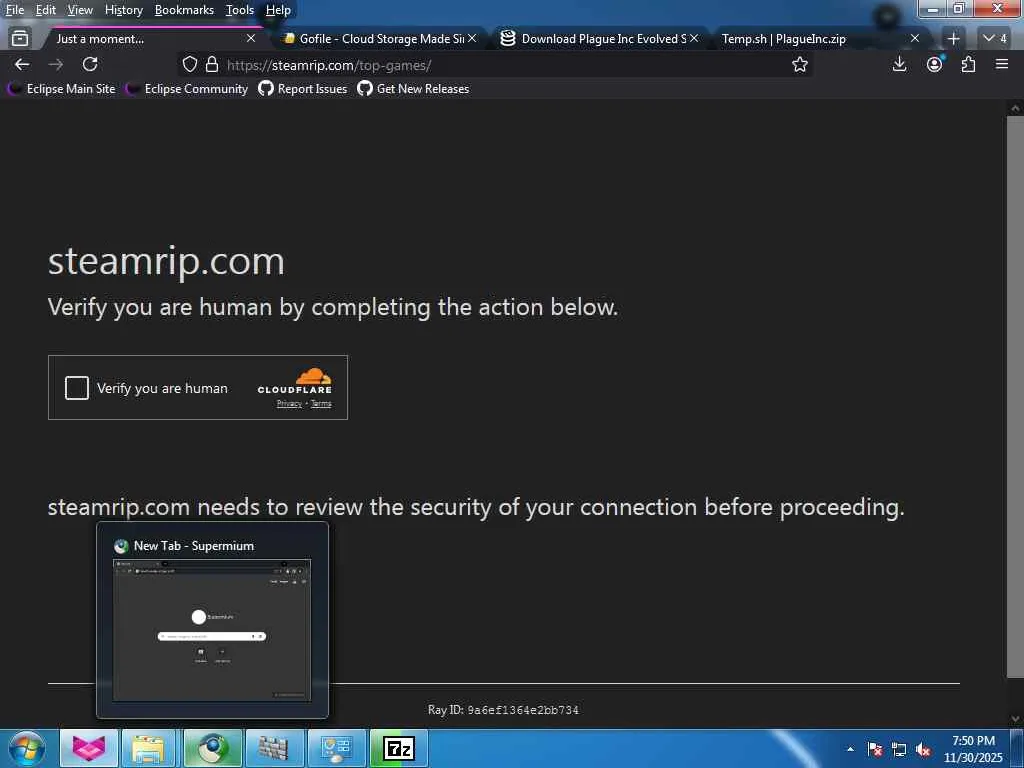The width and height of the screenshot is (1024, 768).
Task: Close the Just a moment tab
Action: (251, 39)
